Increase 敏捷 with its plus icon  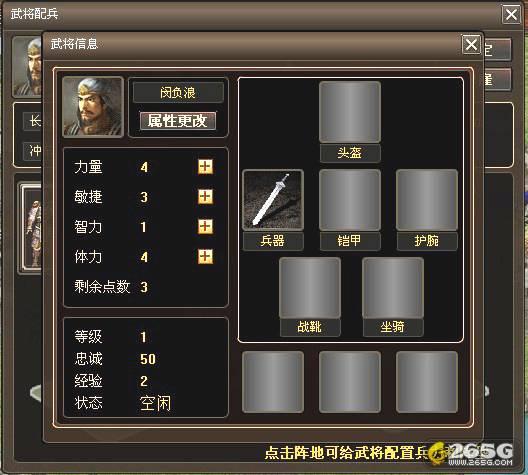click(x=205, y=197)
